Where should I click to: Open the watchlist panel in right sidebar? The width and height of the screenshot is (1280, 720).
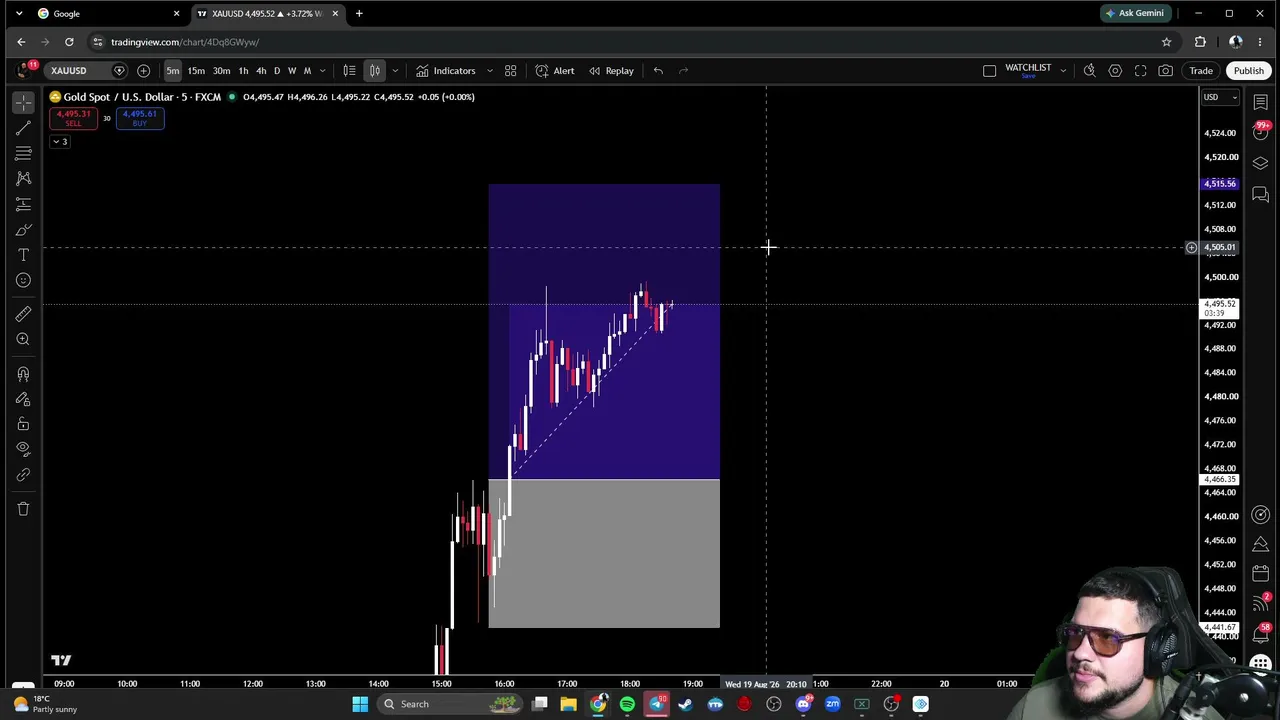pos(1260,102)
